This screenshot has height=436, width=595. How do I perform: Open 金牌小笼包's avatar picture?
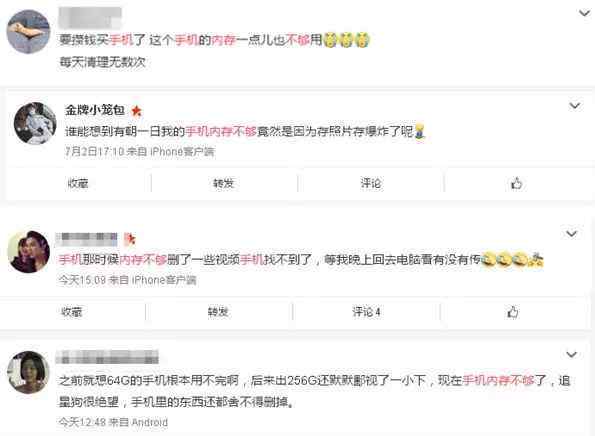[x=35, y=123]
